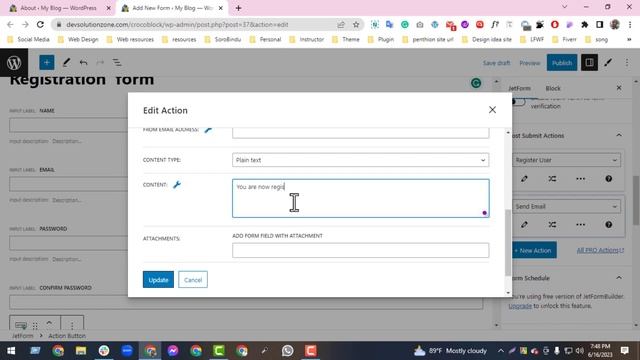Open the WordPress logo menu
The image size is (640, 360).
tap(14, 62)
